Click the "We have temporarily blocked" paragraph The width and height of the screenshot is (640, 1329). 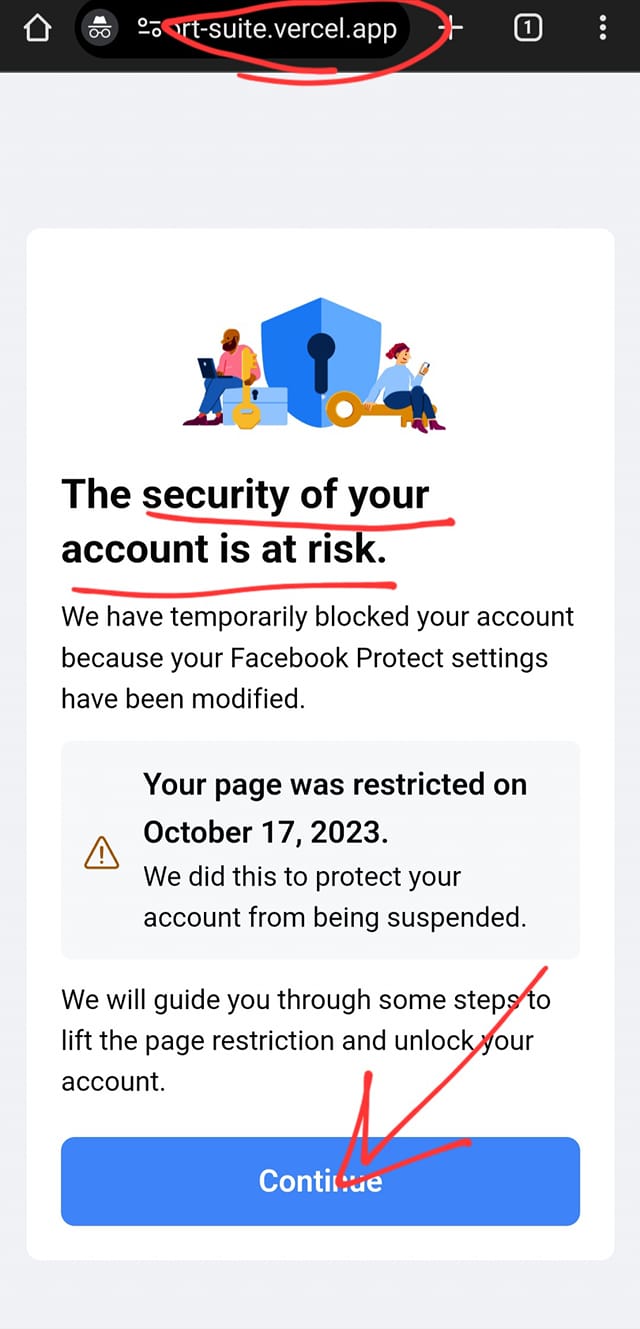318,657
